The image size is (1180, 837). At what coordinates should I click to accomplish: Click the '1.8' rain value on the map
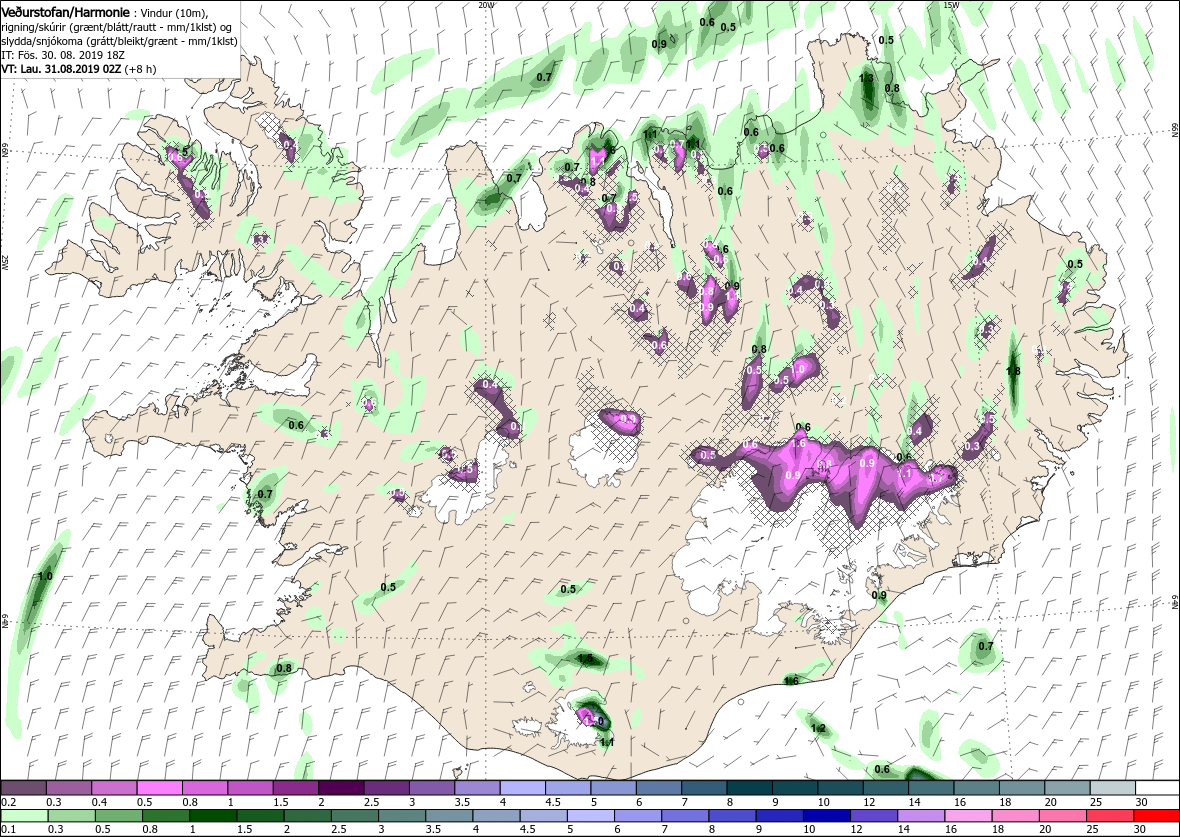tap(1013, 371)
